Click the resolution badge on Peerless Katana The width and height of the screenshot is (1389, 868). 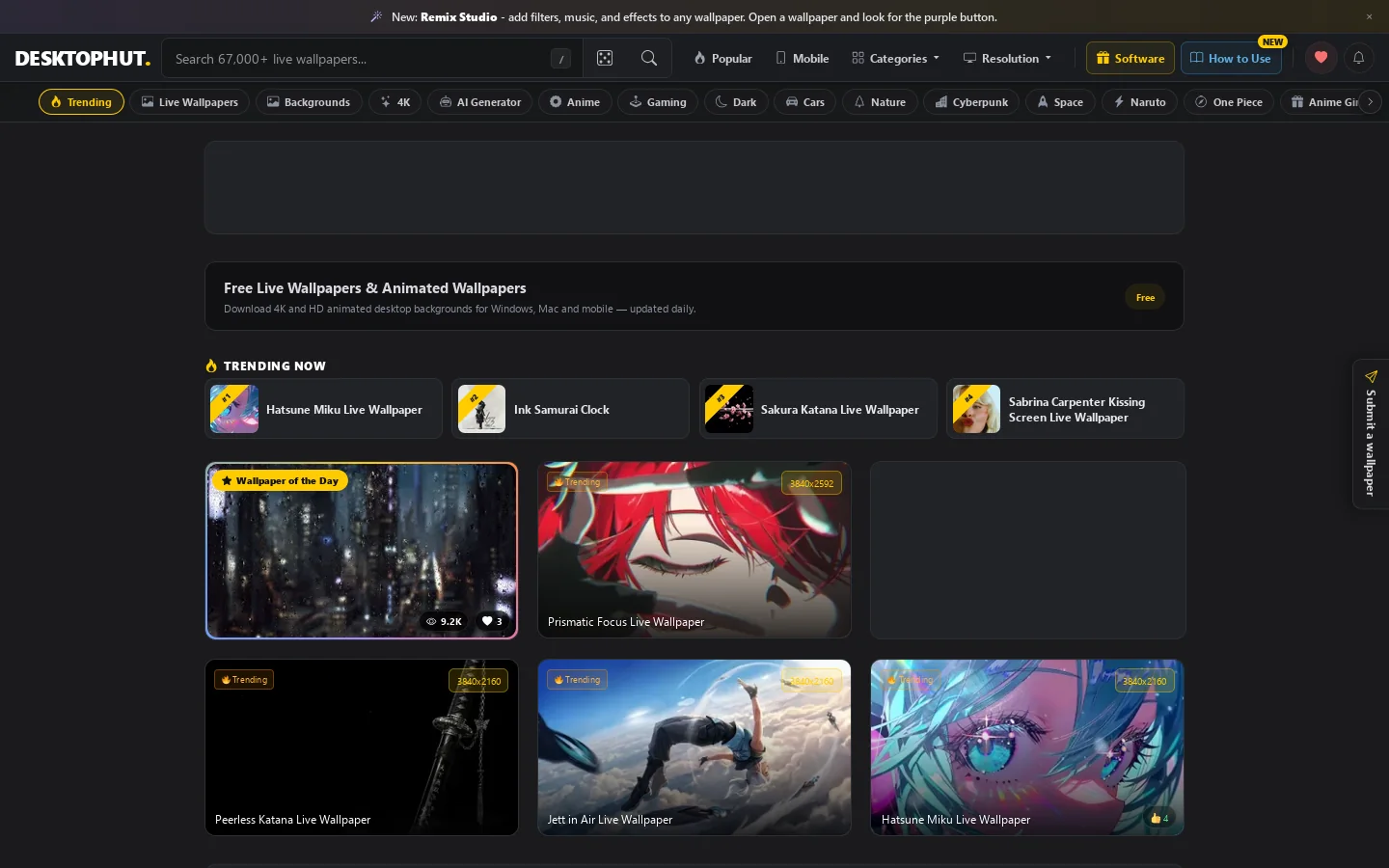pyautogui.click(x=478, y=681)
